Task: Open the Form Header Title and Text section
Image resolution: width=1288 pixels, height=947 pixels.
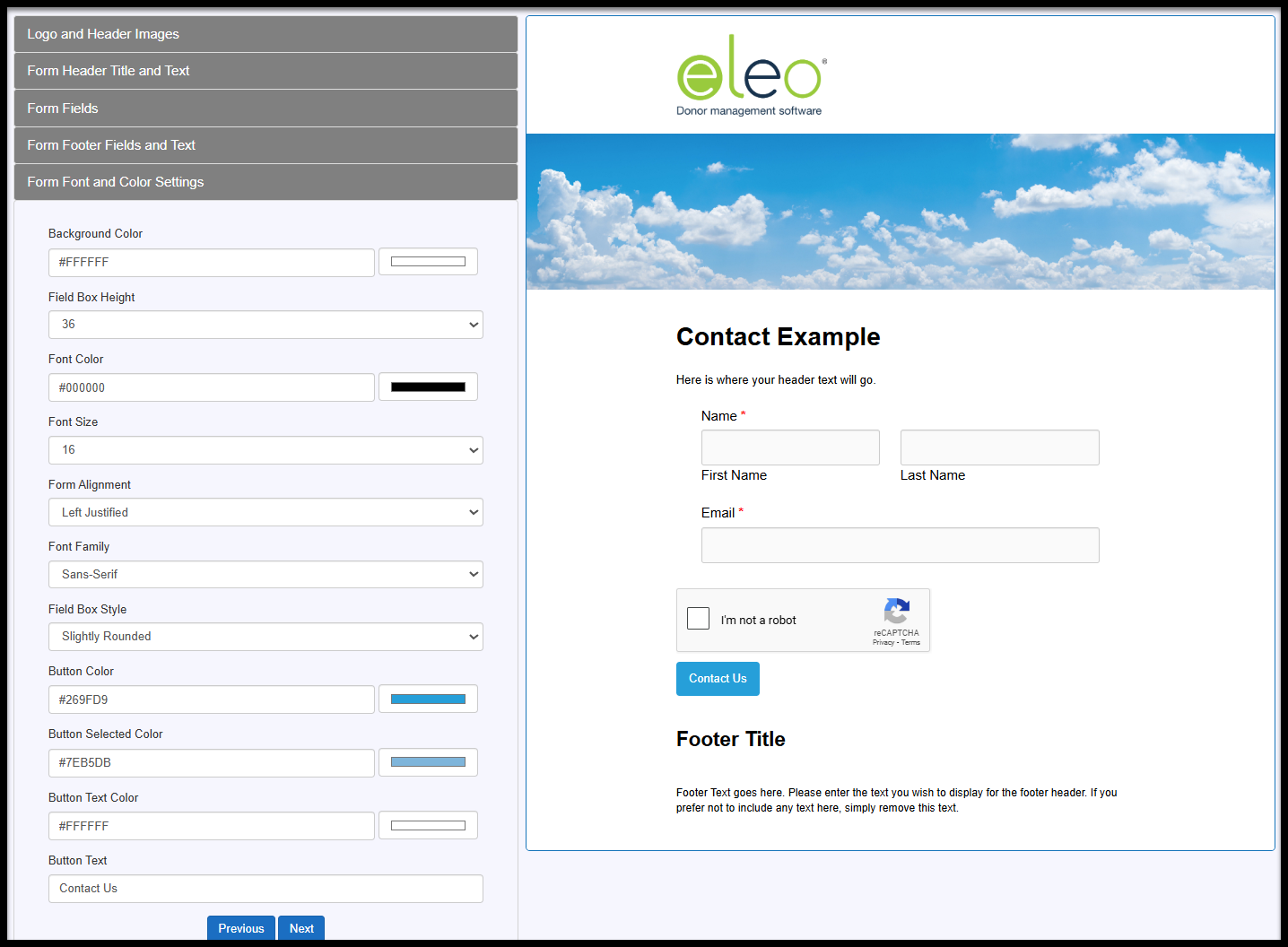Action: [265, 71]
